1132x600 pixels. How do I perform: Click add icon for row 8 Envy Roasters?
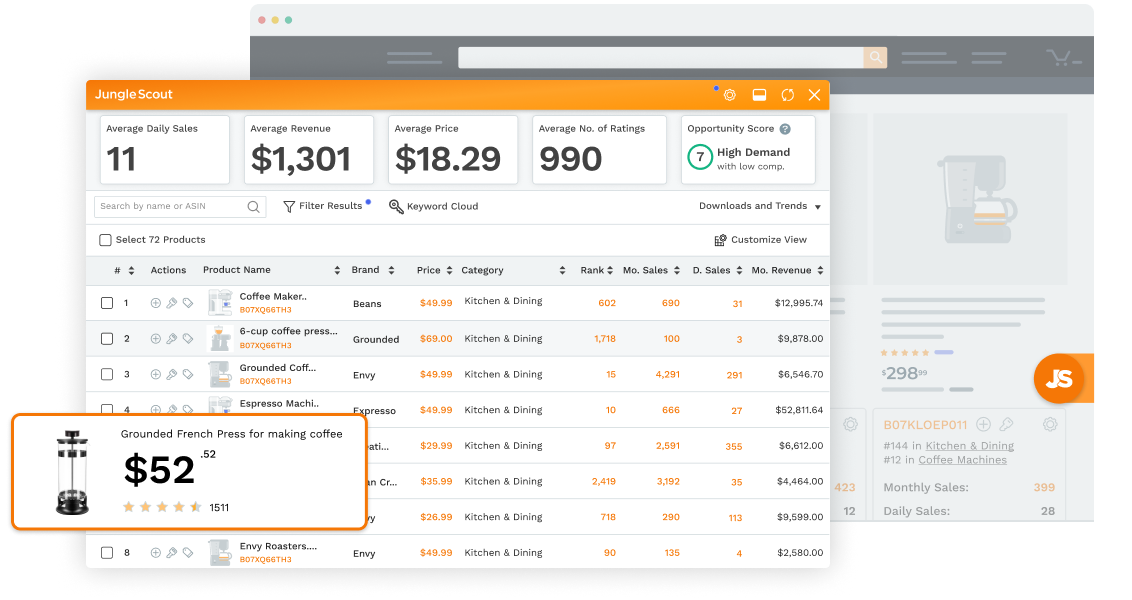(x=155, y=553)
